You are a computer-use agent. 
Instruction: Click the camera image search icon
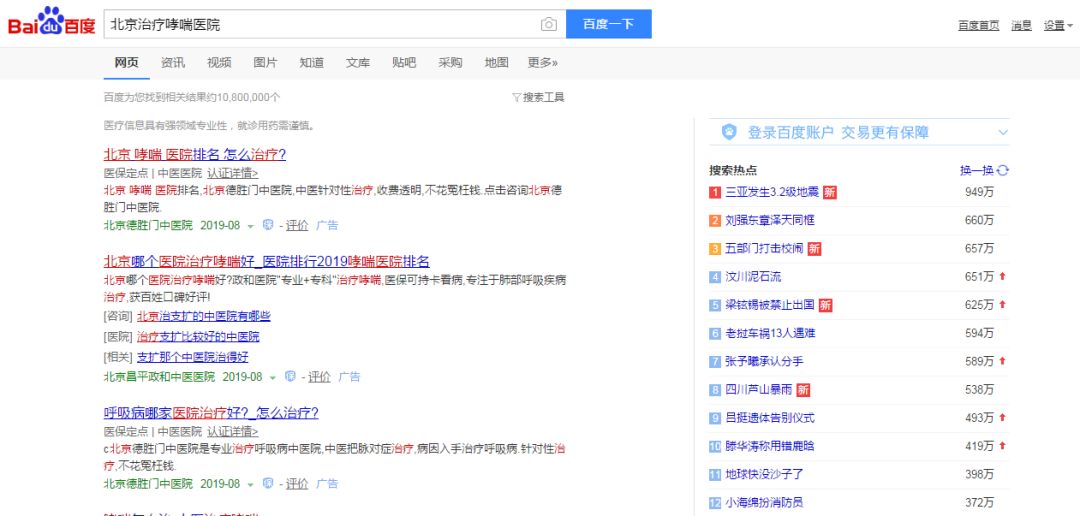tap(548, 24)
